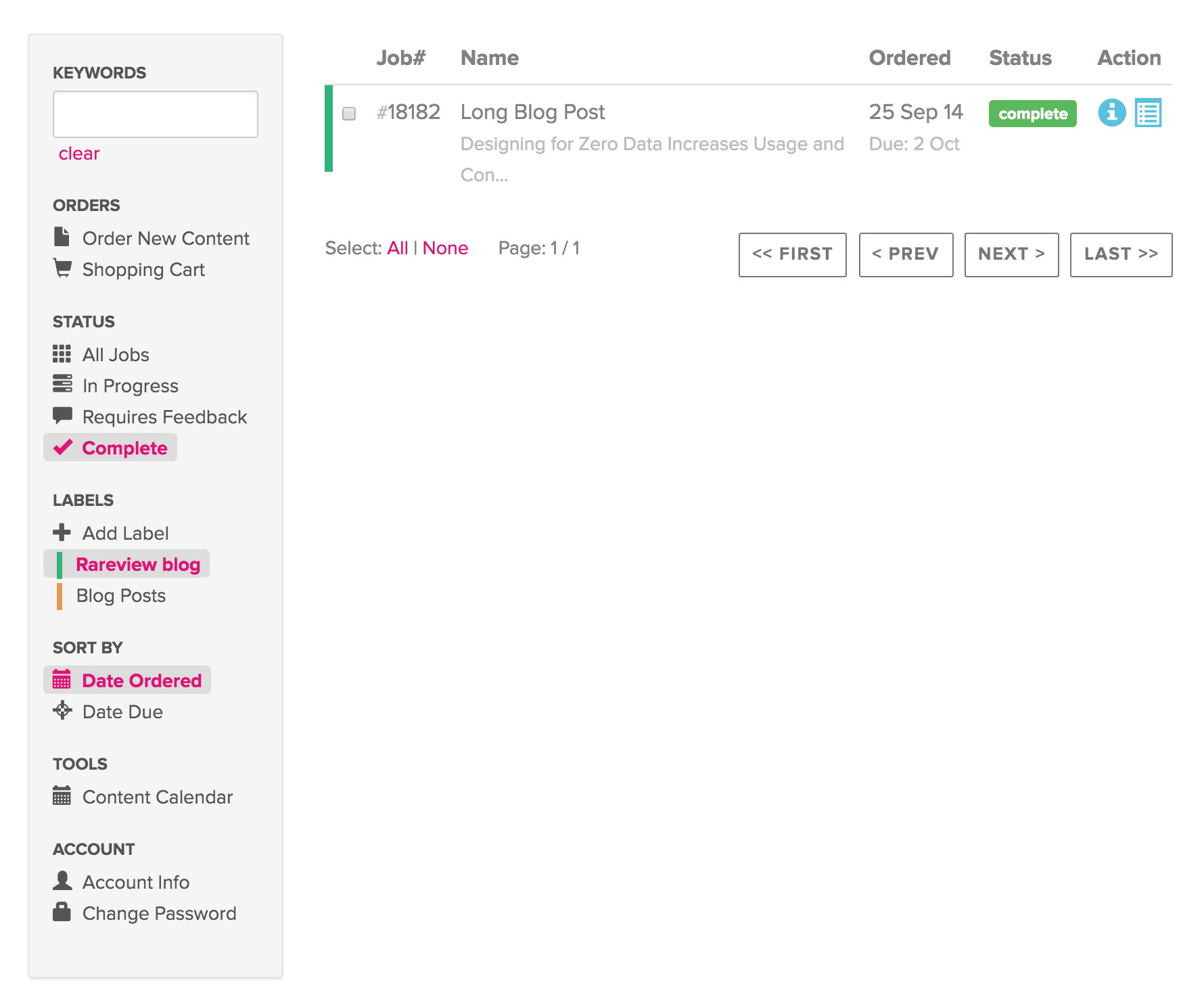Open the list view icon for job #18182
This screenshot has height=1001, width=1204.
1149,112
